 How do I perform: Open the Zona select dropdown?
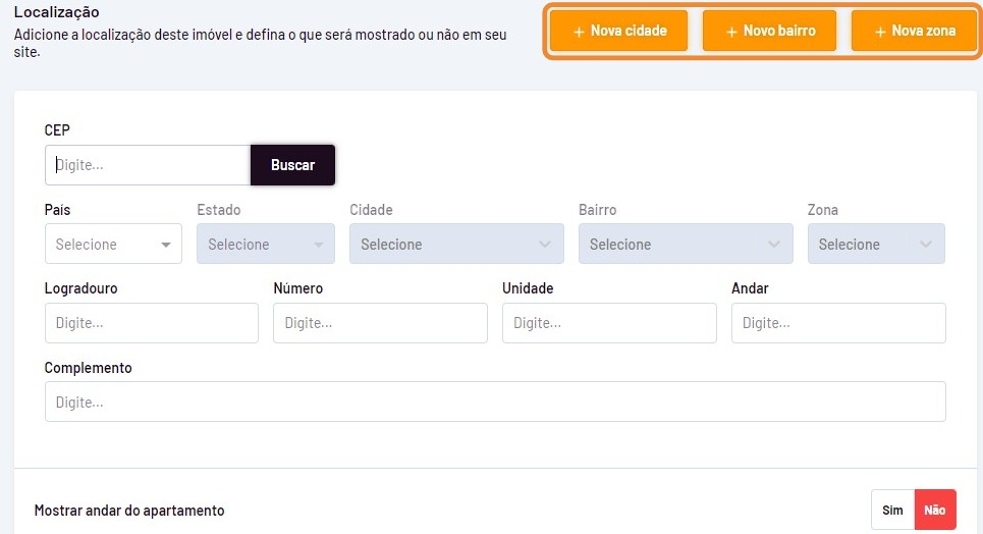click(875, 245)
